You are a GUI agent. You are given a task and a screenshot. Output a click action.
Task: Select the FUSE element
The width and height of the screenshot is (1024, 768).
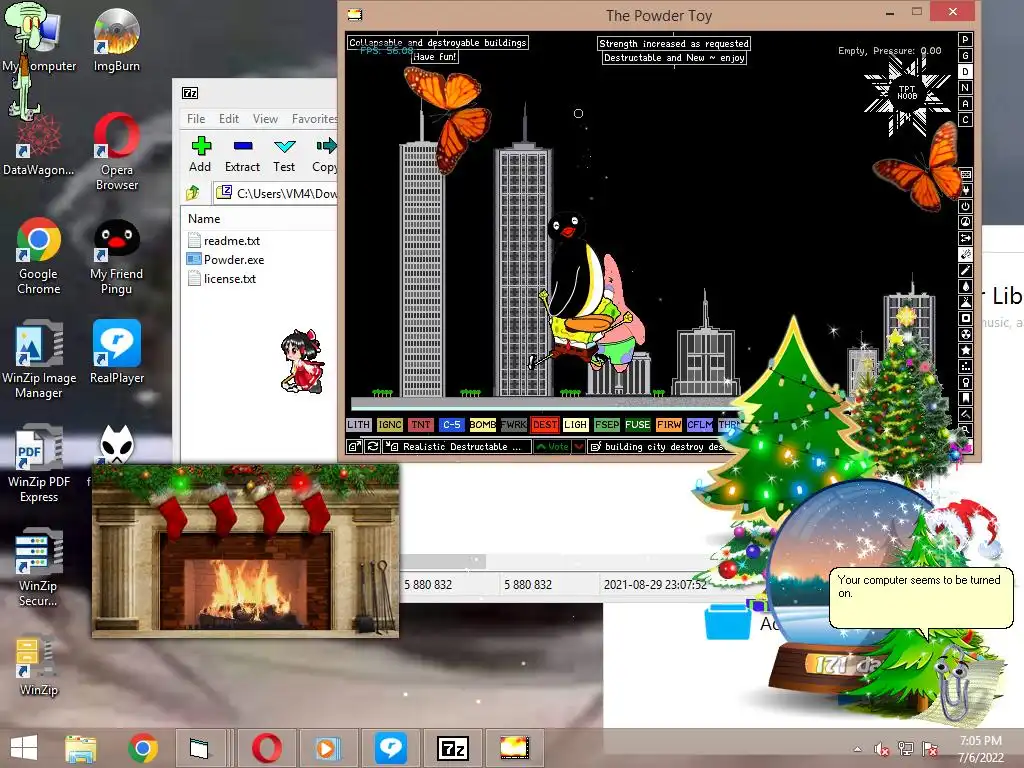coord(637,424)
